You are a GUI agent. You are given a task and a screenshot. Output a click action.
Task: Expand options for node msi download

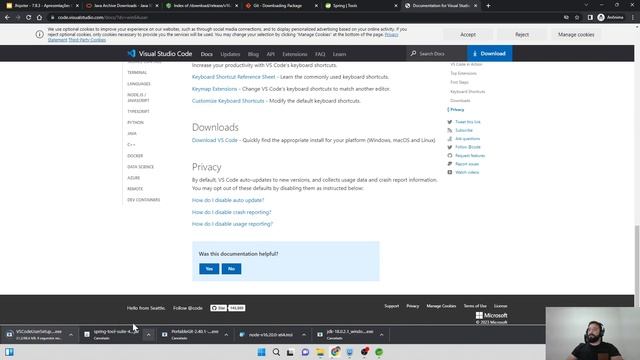304,335
